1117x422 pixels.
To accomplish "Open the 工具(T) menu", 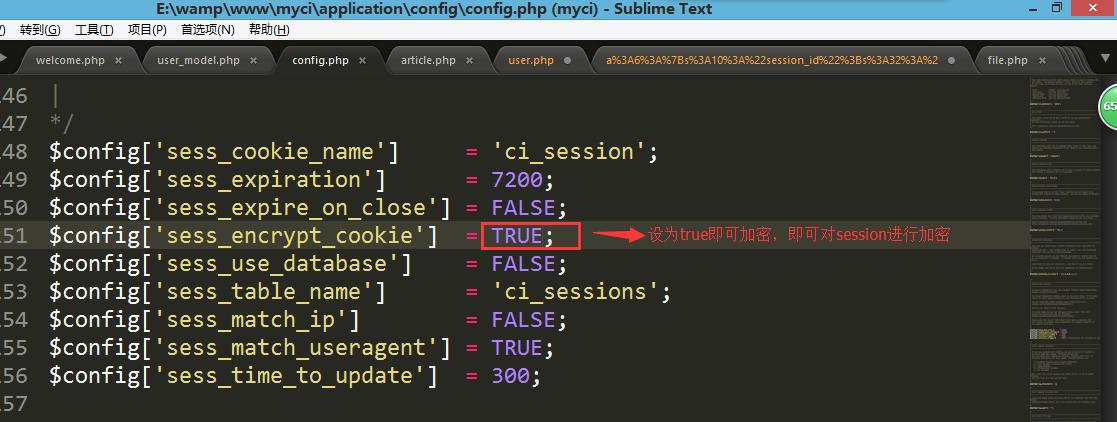I will 94,30.
